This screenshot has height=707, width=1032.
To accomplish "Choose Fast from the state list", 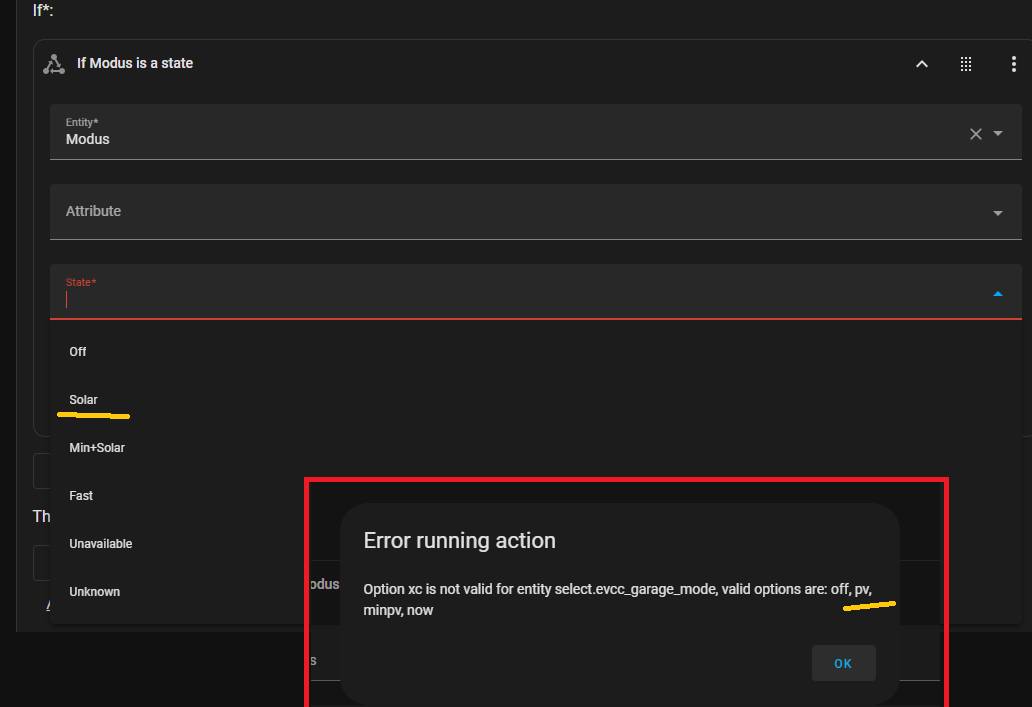I will (178, 496).
